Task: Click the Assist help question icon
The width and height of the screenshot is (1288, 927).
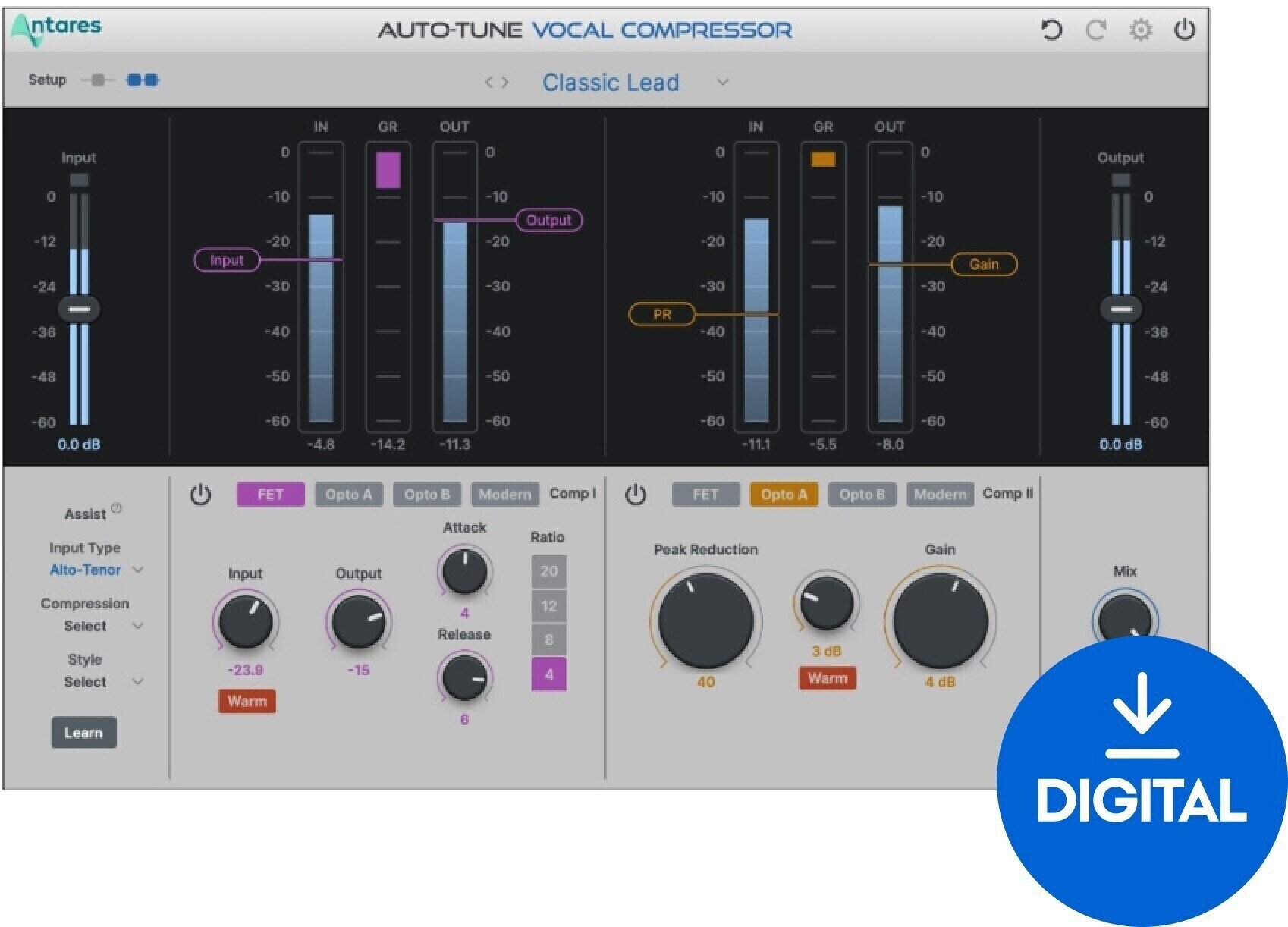Action: click(116, 508)
